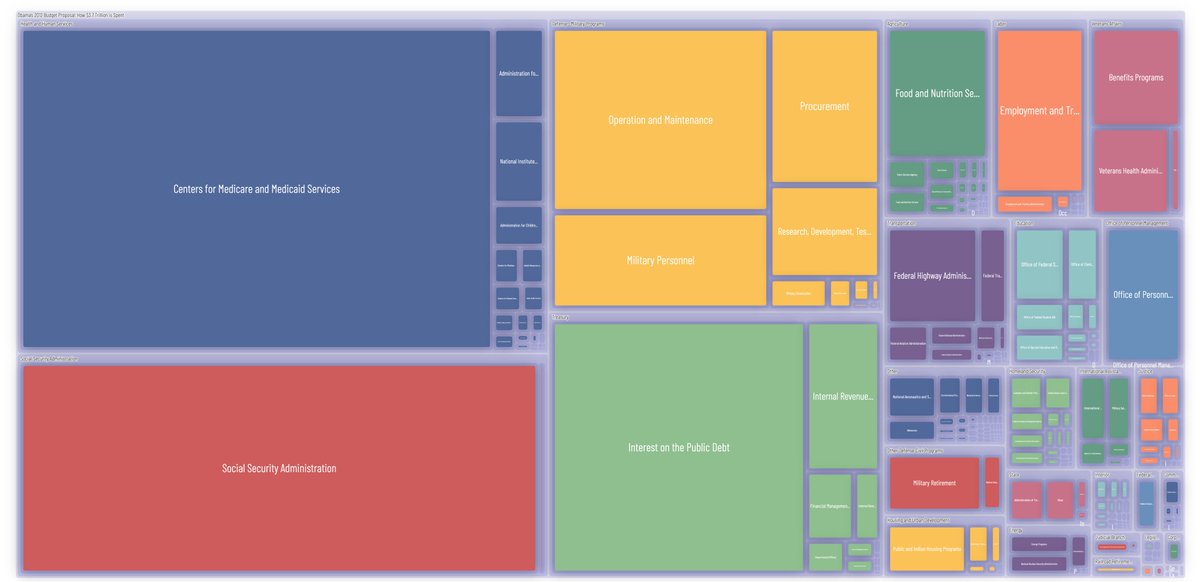Click the Treasury section label
1200x582 pixels.
(x=560, y=316)
